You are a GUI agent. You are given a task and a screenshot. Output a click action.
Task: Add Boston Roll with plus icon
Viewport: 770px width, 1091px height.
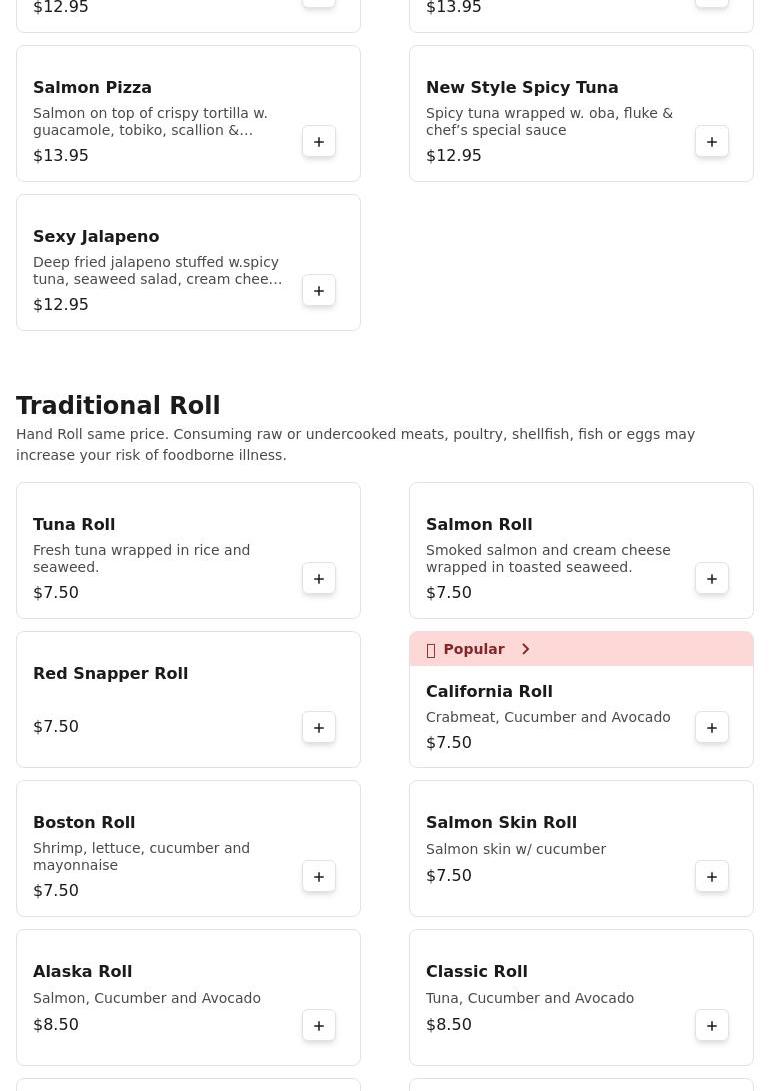tap(319, 877)
